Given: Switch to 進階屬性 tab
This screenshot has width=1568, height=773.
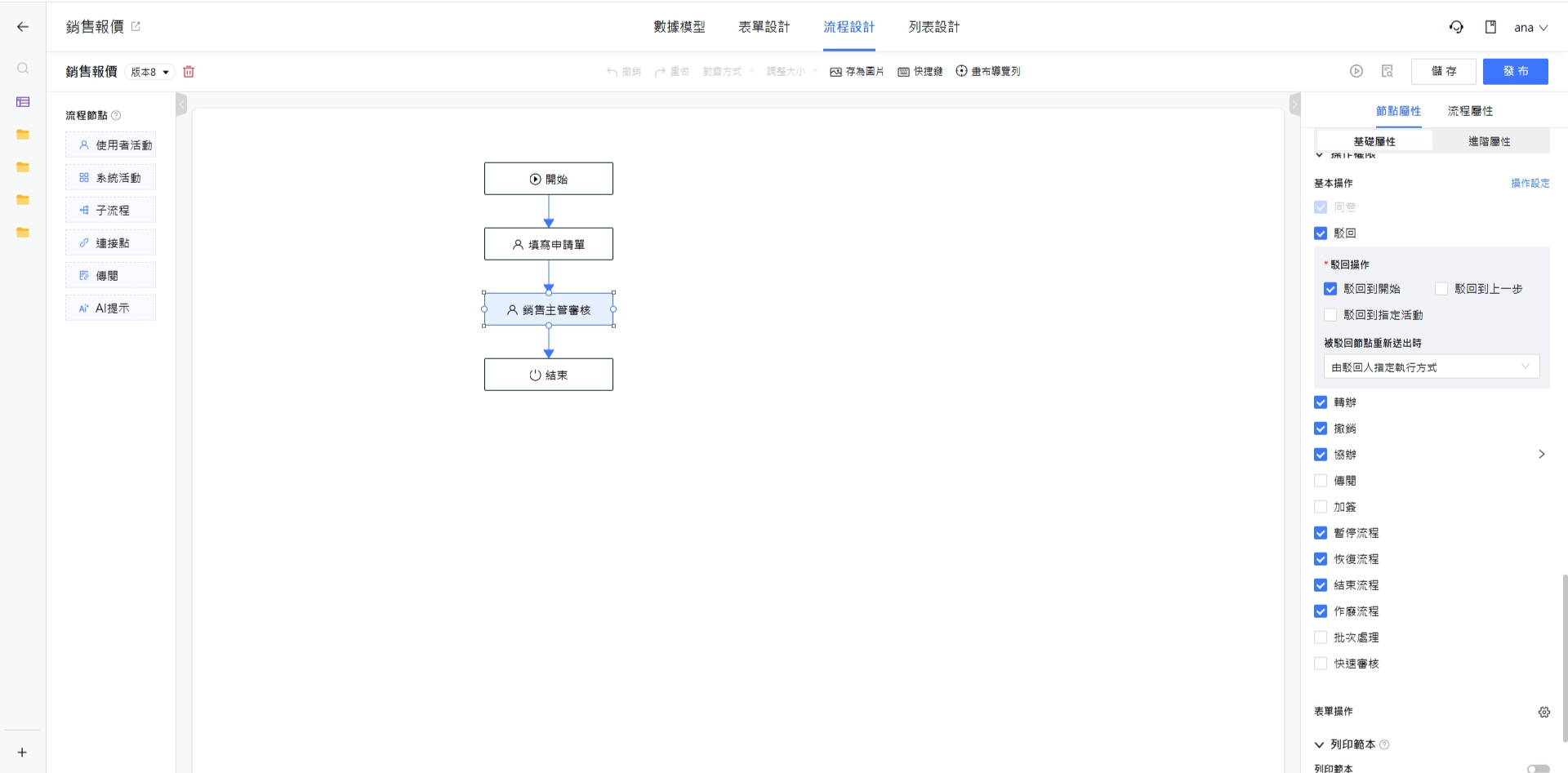Looking at the screenshot, I should (x=1490, y=141).
